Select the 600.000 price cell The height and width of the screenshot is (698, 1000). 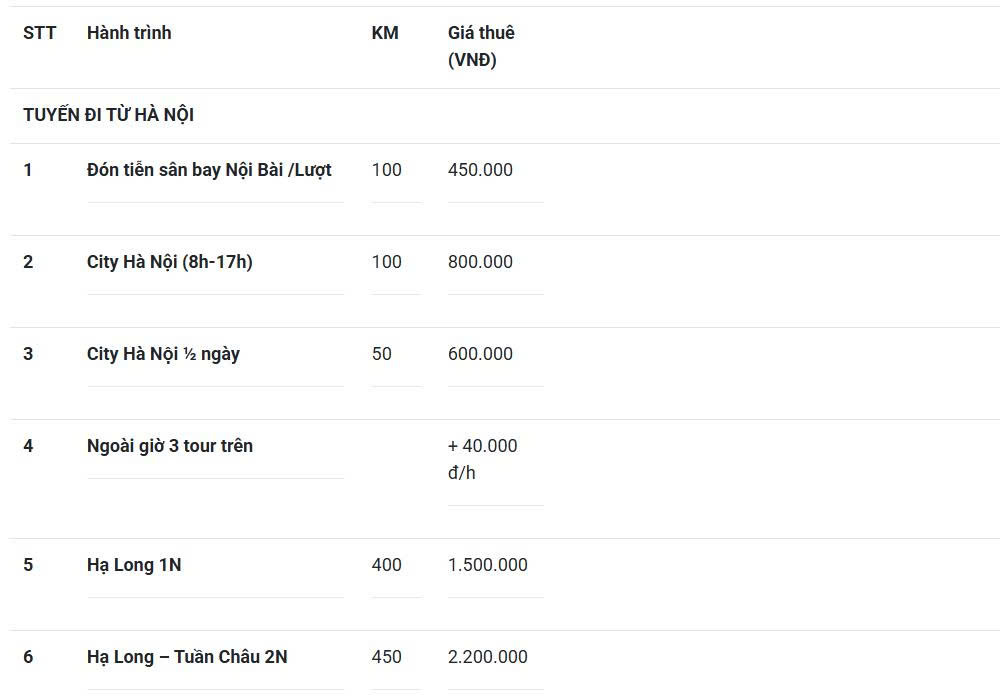(x=480, y=354)
